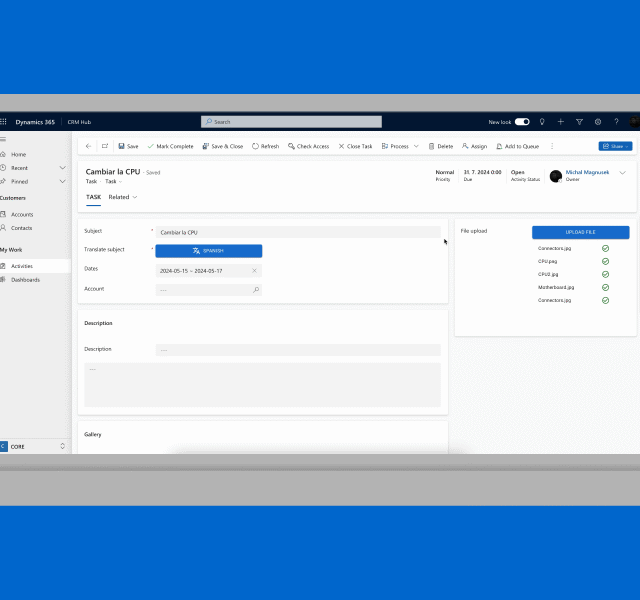Open record in new window icon
640x600 pixels.
[105, 146]
